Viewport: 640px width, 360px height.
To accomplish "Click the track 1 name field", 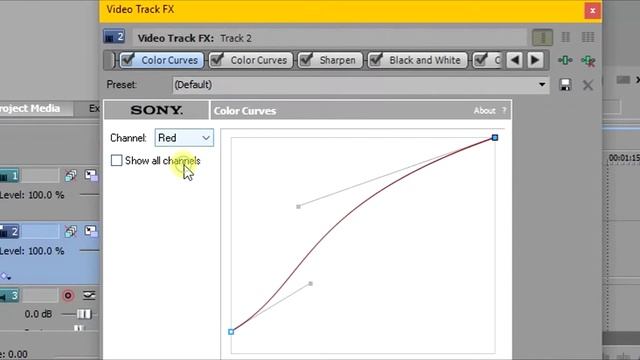I will [40, 176].
